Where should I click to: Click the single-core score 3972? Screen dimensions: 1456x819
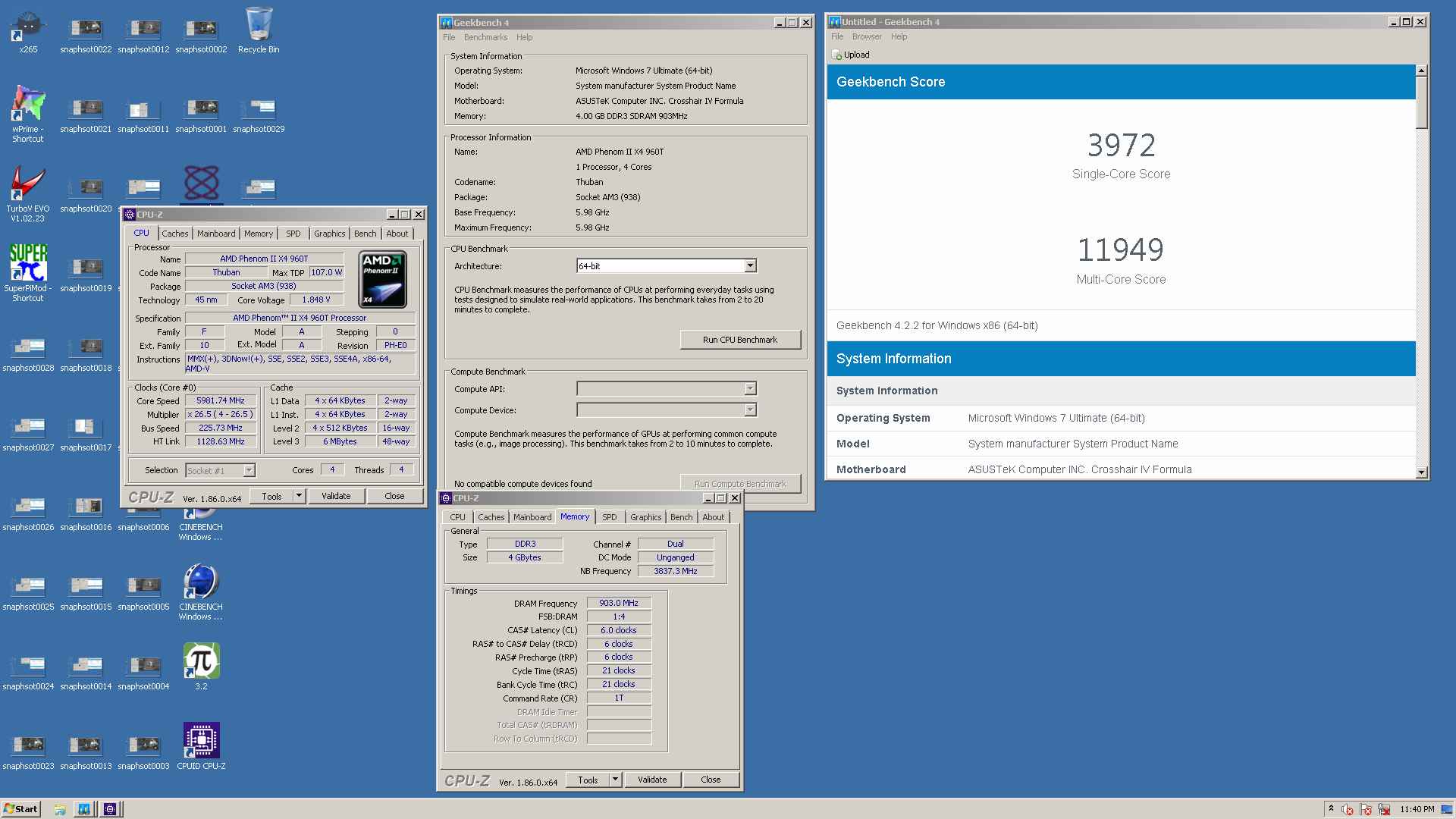tap(1121, 146)
